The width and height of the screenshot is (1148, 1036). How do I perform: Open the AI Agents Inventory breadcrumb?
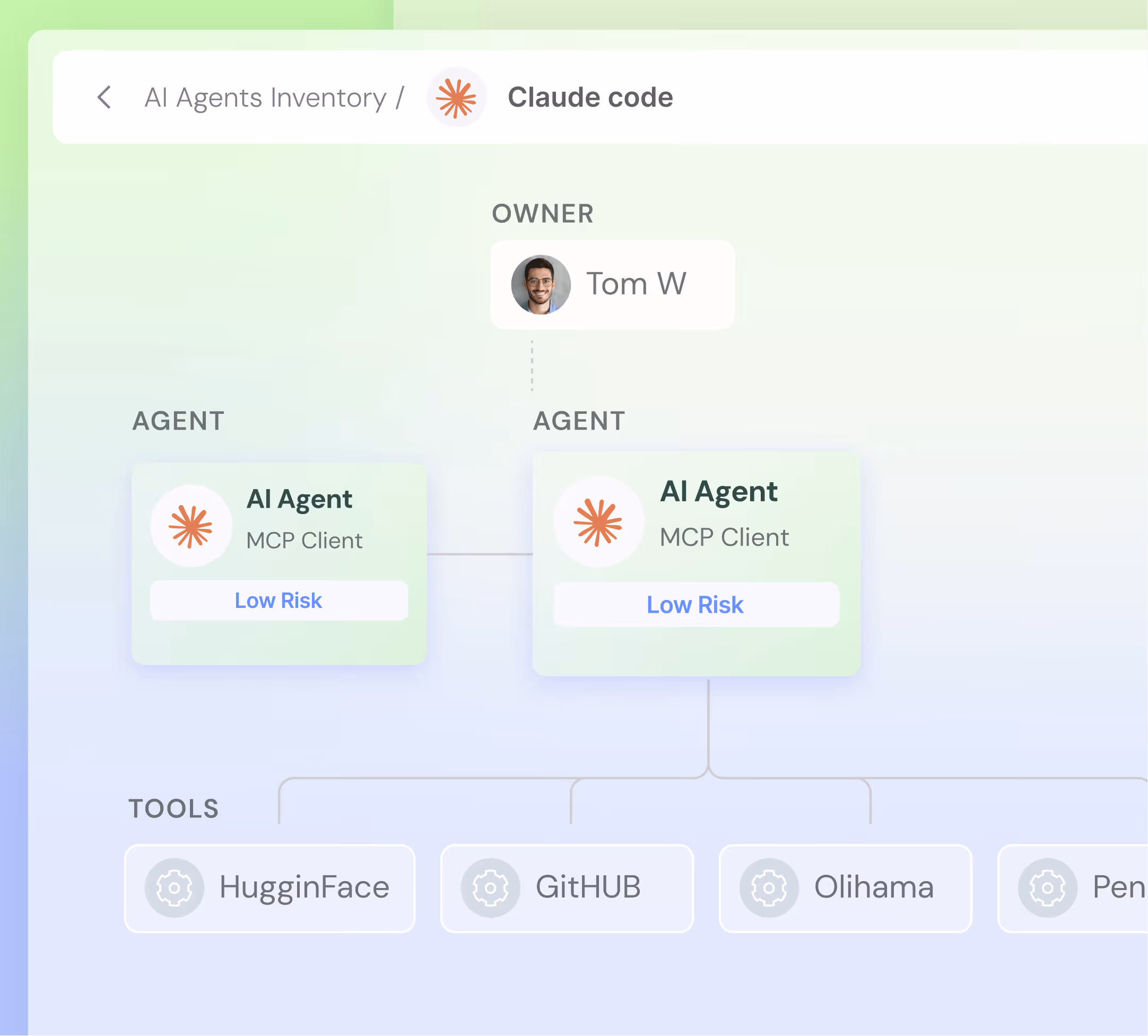click(x=265, y=98)
